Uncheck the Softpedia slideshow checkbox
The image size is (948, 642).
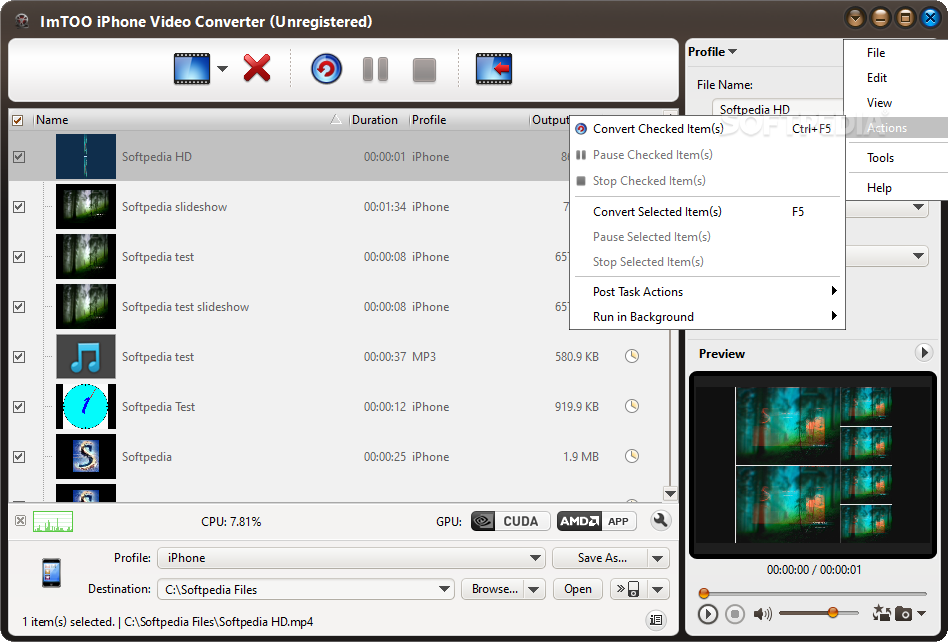point(19,207)
